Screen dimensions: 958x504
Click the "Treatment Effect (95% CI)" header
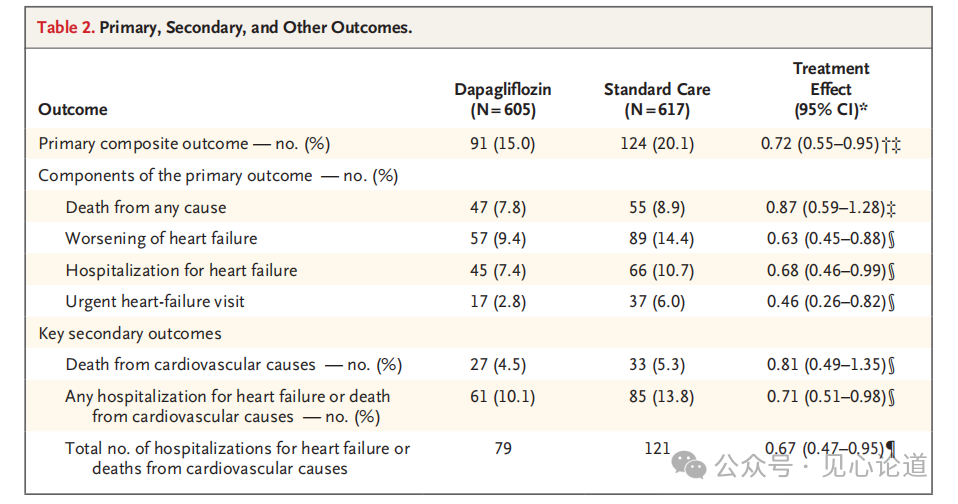830,89
